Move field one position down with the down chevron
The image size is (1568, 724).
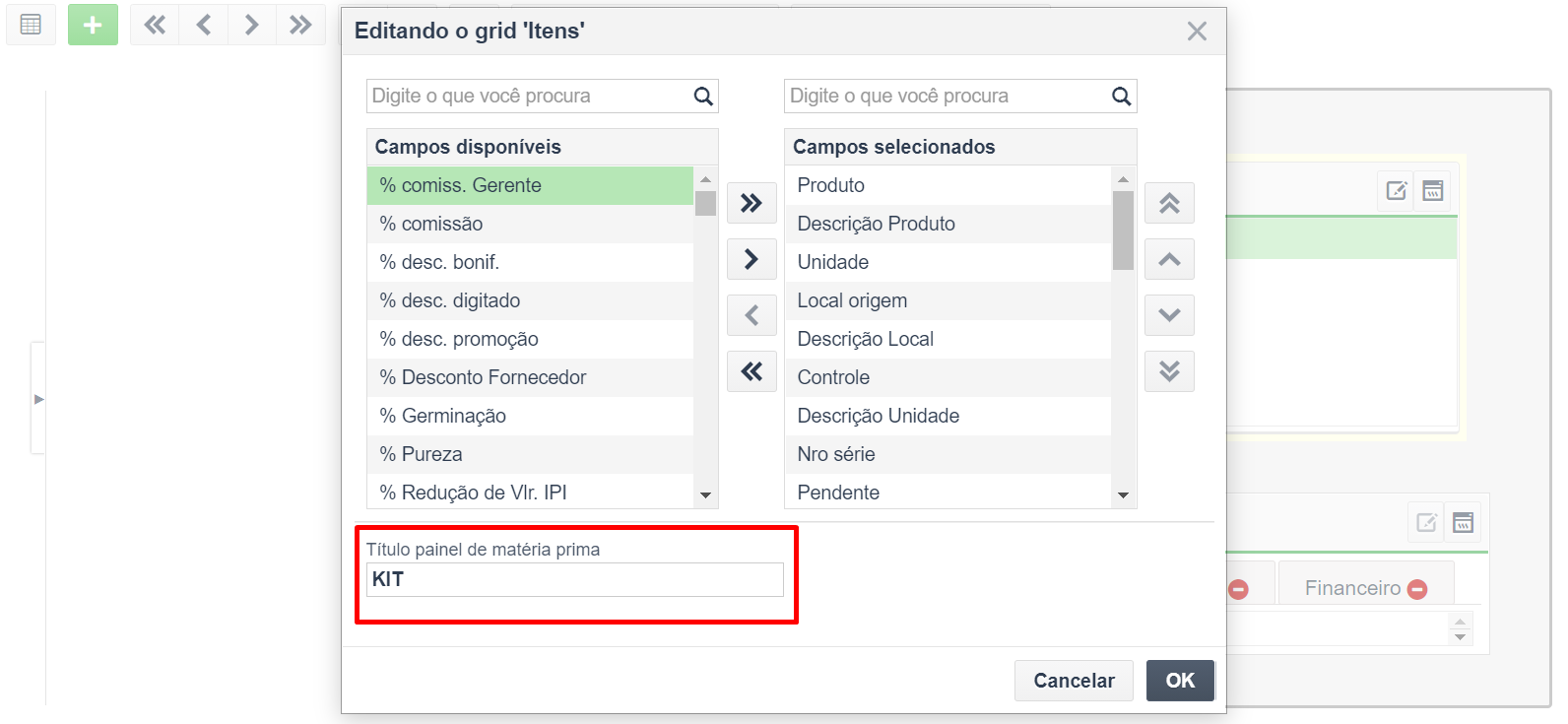[1169, 315]
